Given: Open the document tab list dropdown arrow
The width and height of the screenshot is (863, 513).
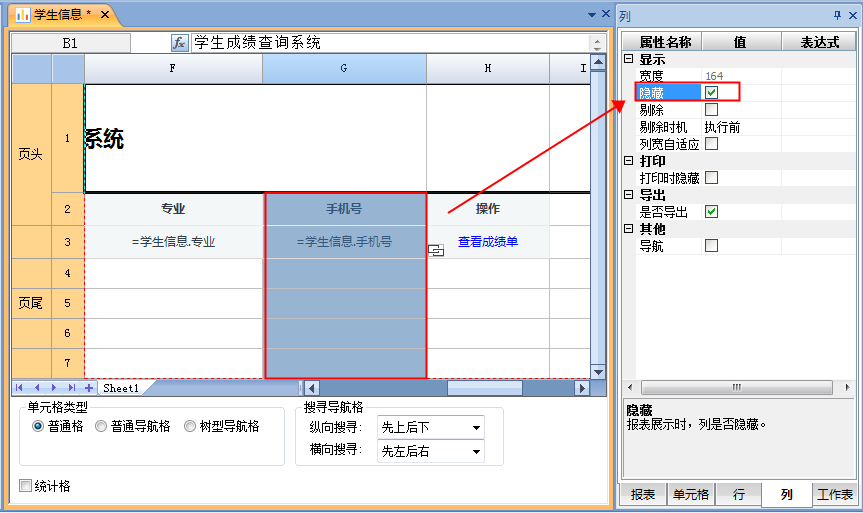Looking at the screenshot, I should (591, 15).
